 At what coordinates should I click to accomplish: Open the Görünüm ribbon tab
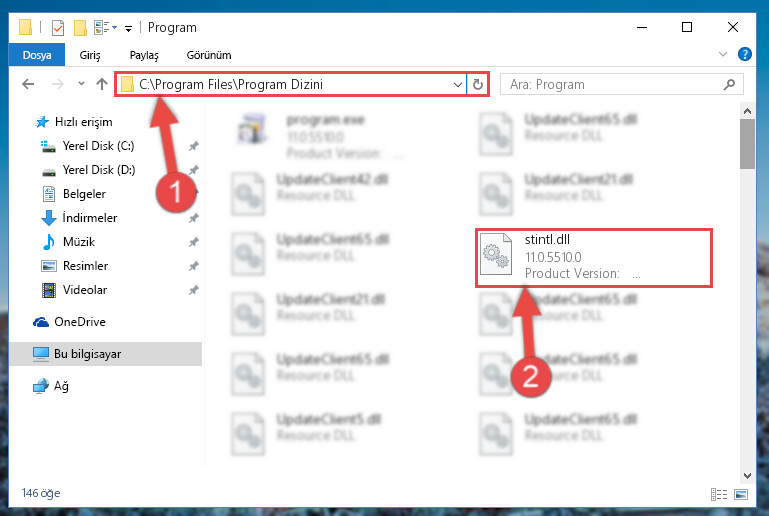(x=209, y=55)
